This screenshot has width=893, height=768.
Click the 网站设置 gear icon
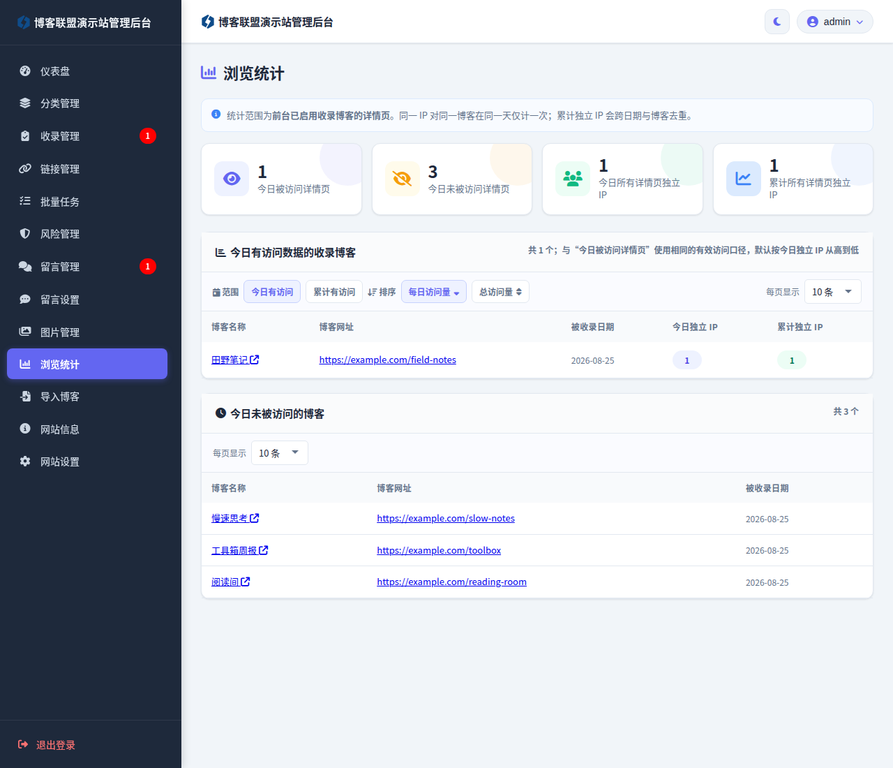pyautogui.click(x=25, y=461)
